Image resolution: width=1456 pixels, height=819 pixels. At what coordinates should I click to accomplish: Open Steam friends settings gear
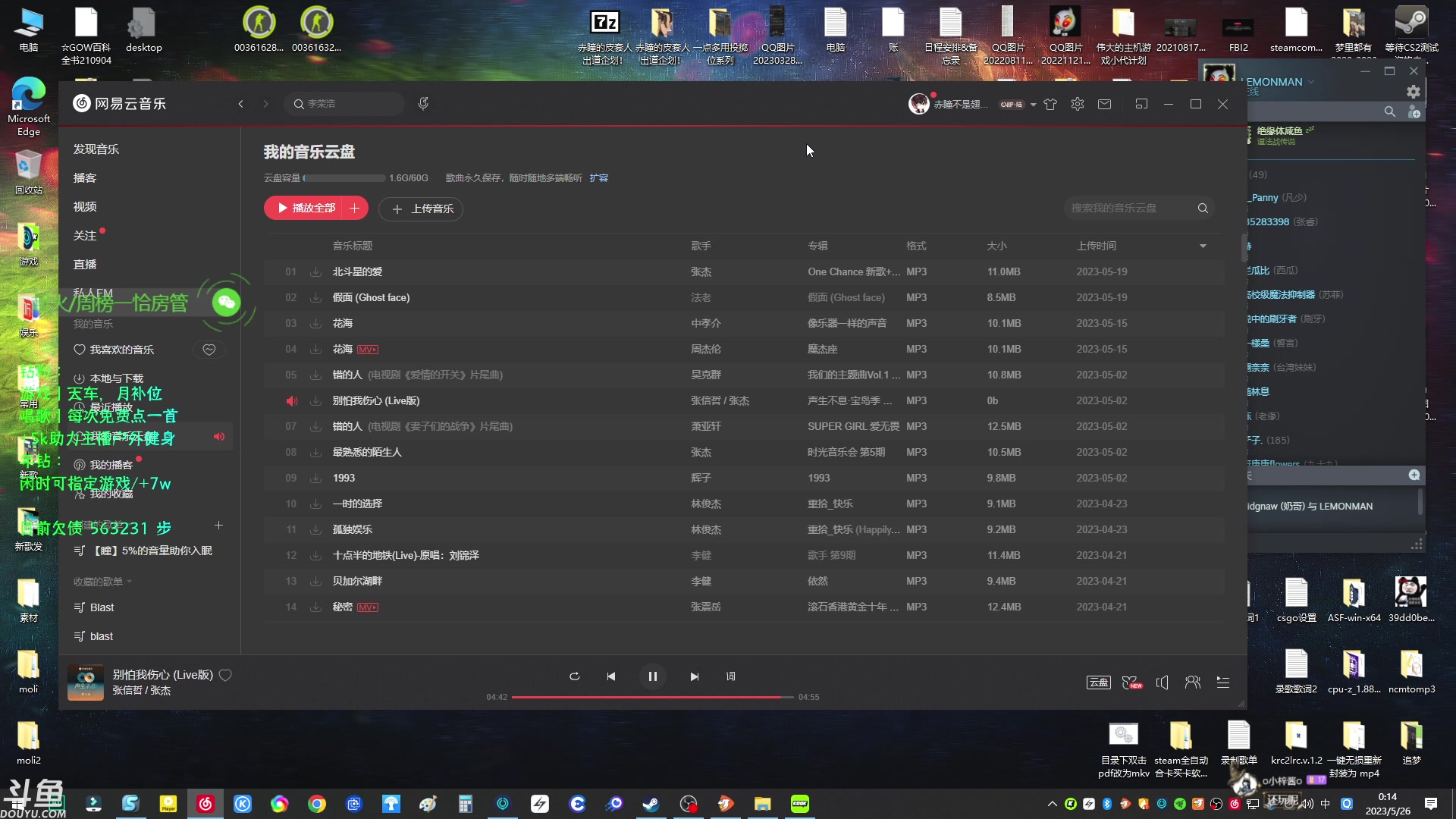coord(1414,92)
